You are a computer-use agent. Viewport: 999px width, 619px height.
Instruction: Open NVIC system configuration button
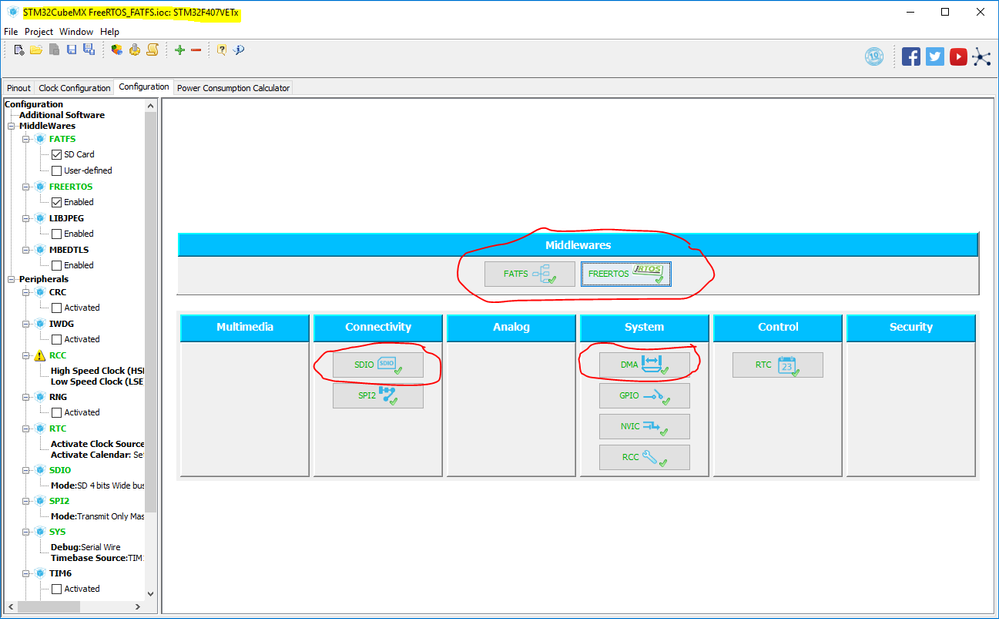pos(644,427)
